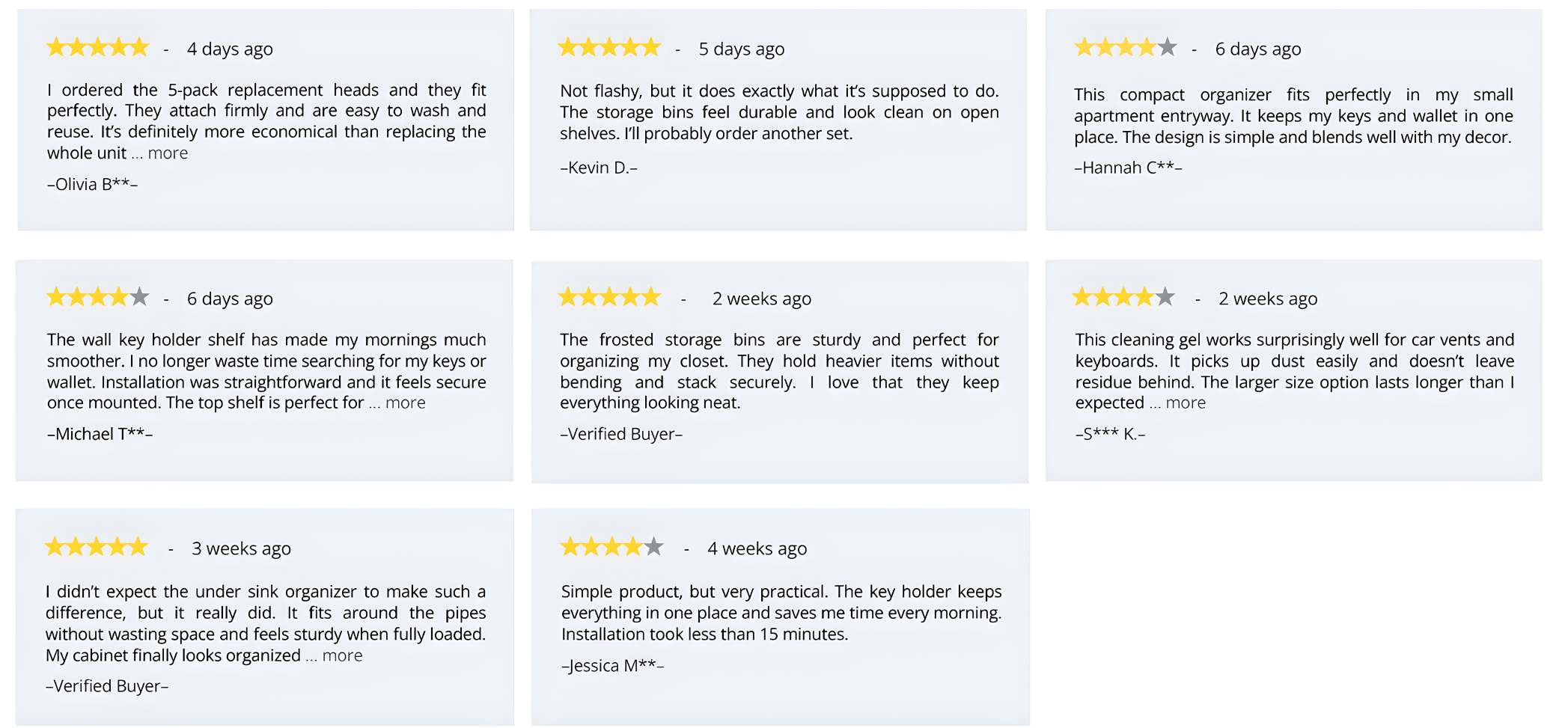Click "more" on the under sink organizer review
1568x728 pixels.
click(342, 656)
